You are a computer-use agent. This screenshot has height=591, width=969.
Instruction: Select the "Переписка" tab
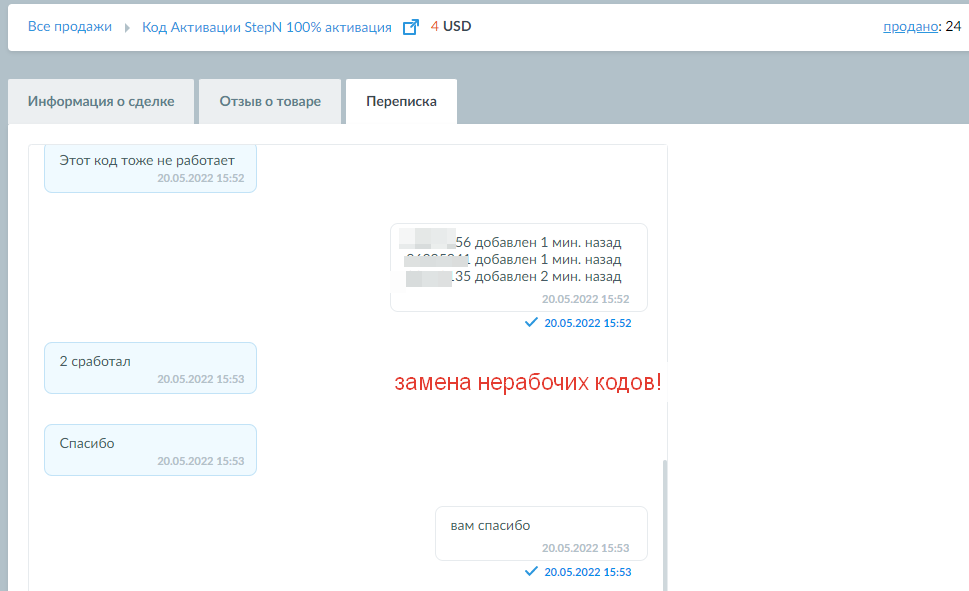click(x=400, y=101)
